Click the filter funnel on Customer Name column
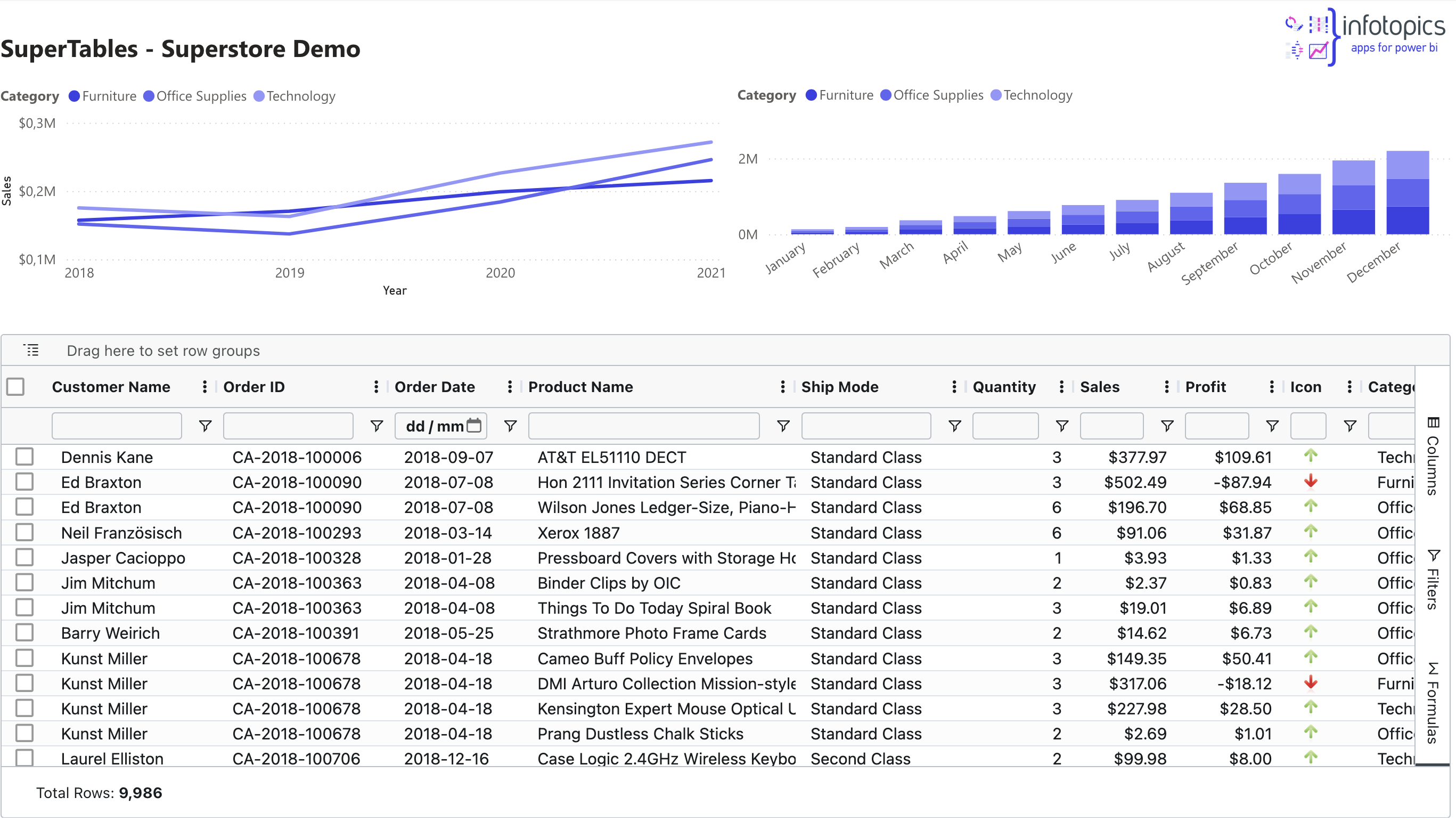This screenshot has width=1456, height=830. tap(205, 425)
